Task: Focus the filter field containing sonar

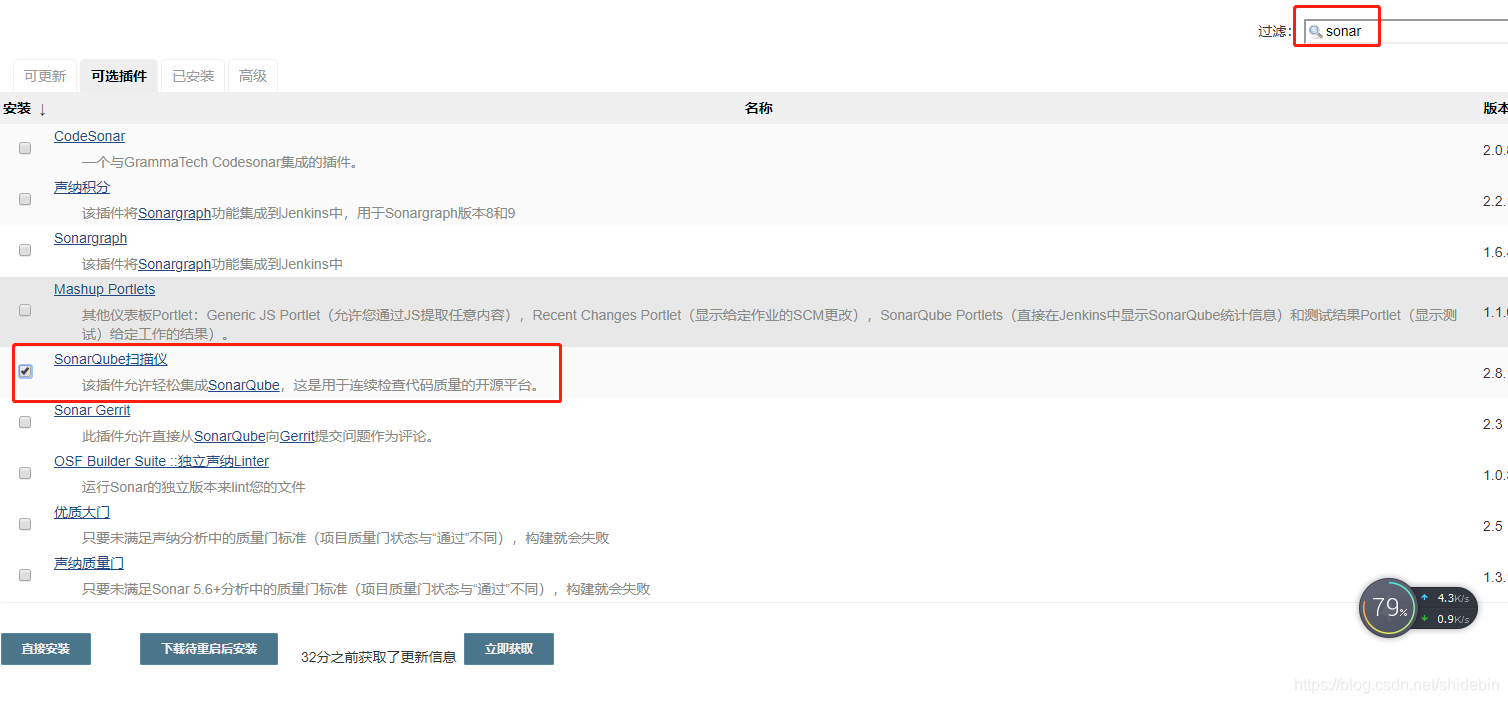Action: (x=1406, y=31)
